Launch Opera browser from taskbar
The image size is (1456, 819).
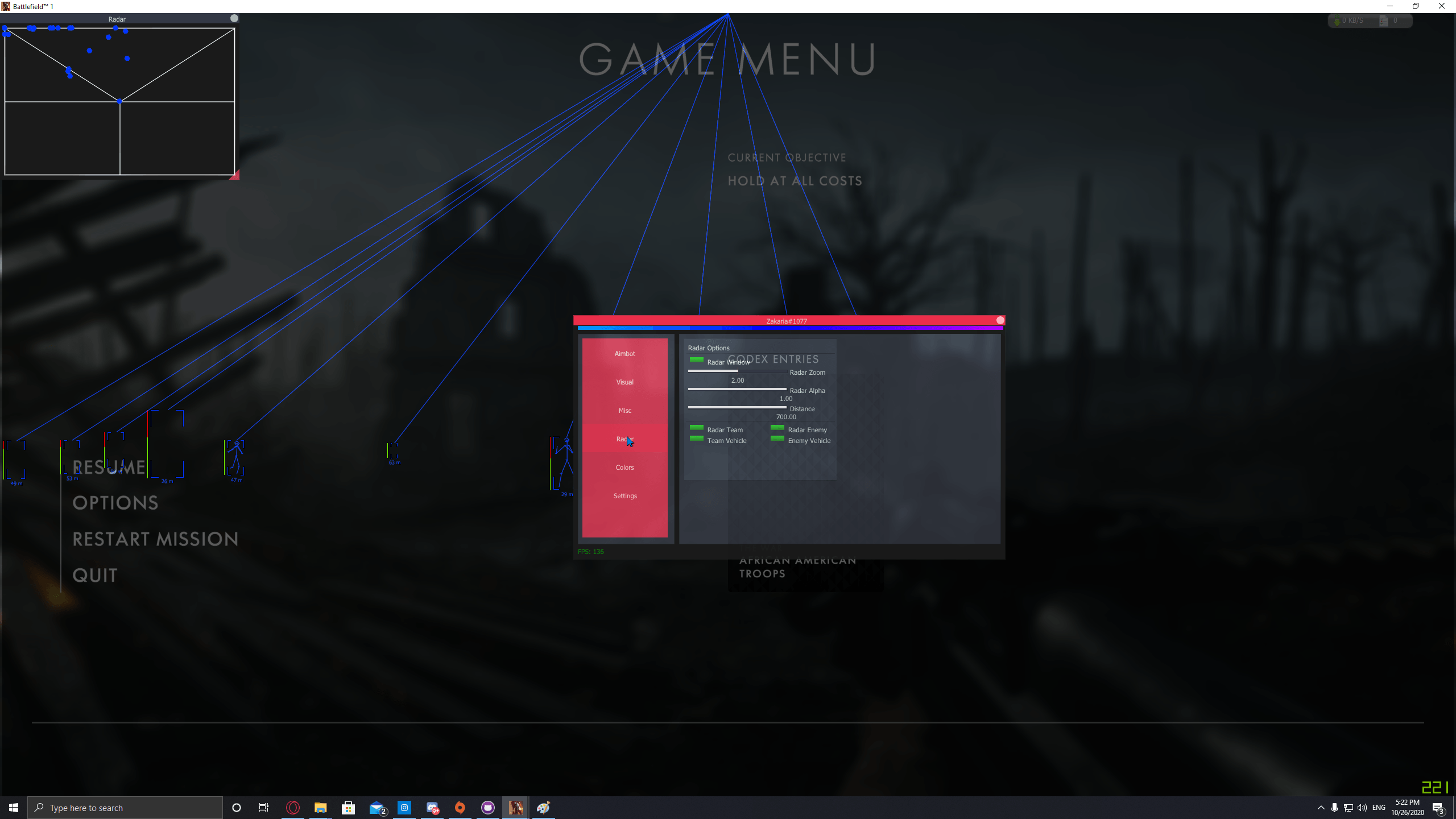point(293,808)
